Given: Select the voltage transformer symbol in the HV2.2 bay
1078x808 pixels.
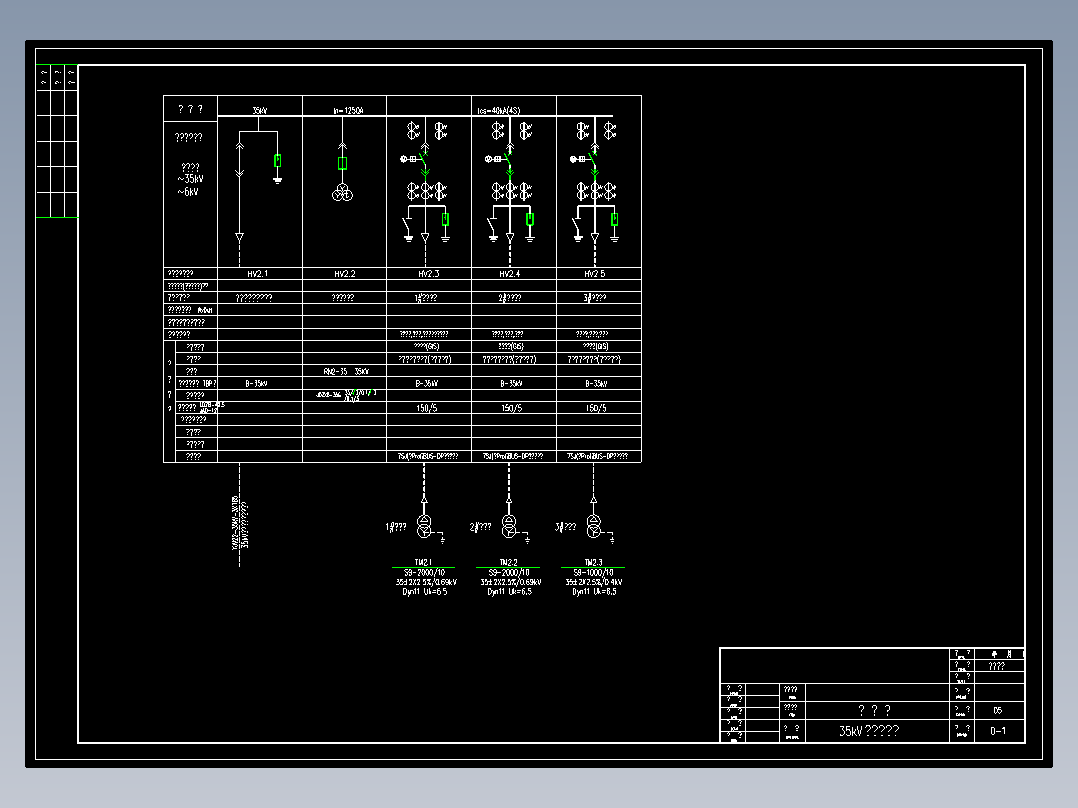Looking at the screenshot, I should tap(342, 193).
